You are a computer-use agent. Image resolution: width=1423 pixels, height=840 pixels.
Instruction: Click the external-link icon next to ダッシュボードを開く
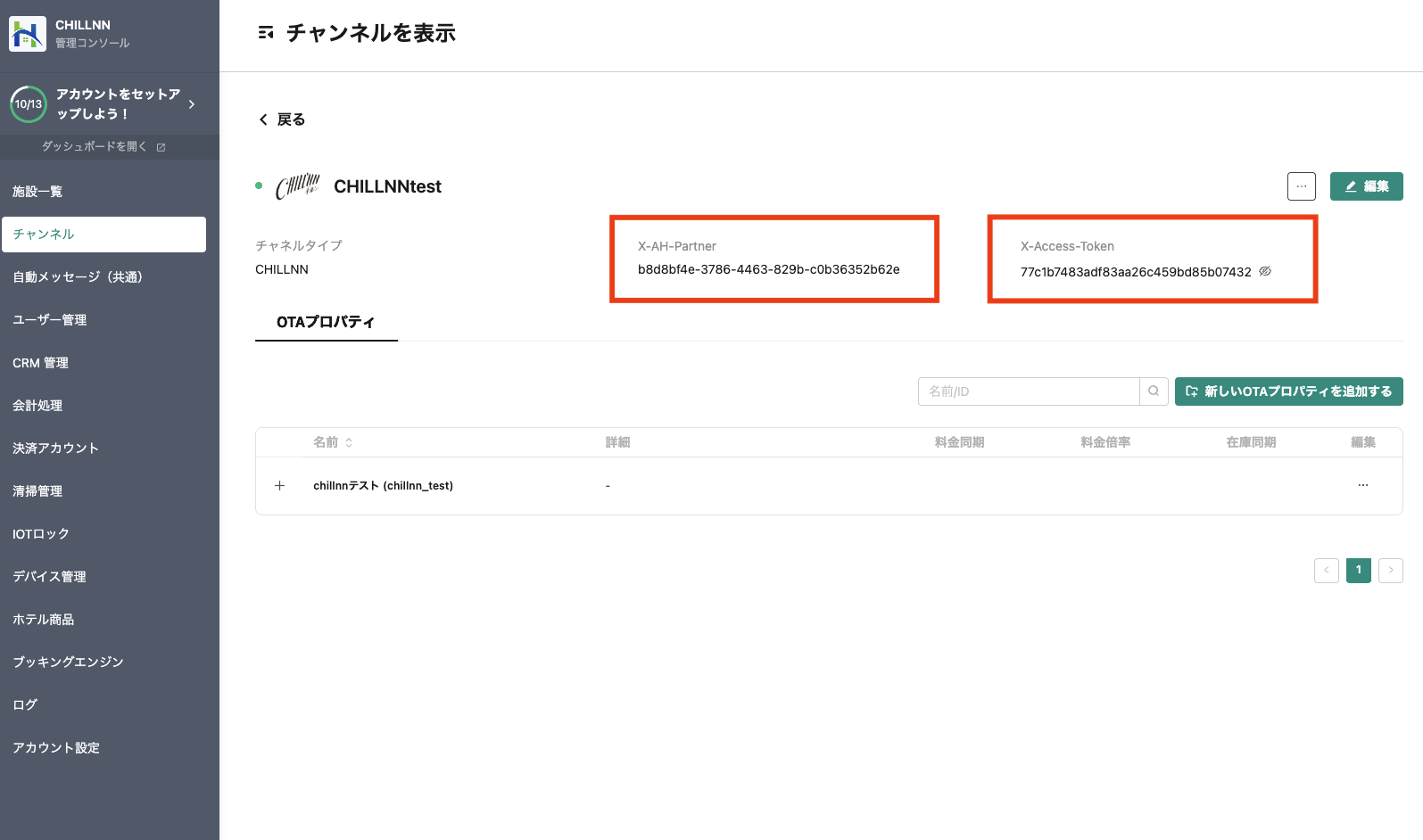click(161, 147)
